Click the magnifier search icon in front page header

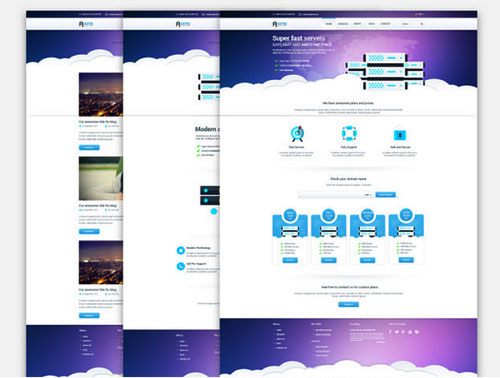tap(421, 24)
